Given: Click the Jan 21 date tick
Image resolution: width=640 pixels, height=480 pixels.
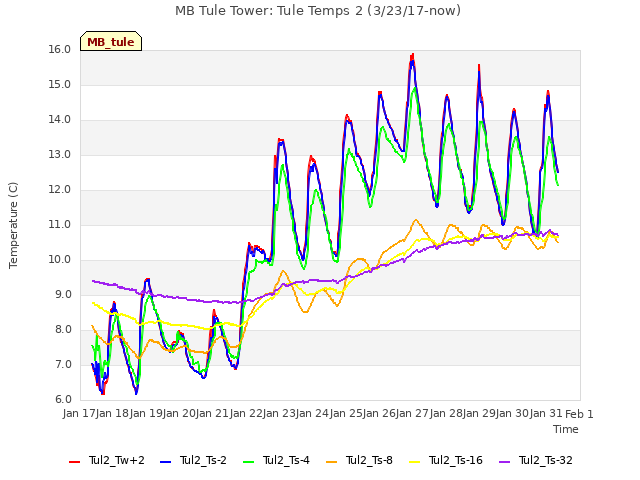Looking at the screenshot, I should tap(212, 414).
